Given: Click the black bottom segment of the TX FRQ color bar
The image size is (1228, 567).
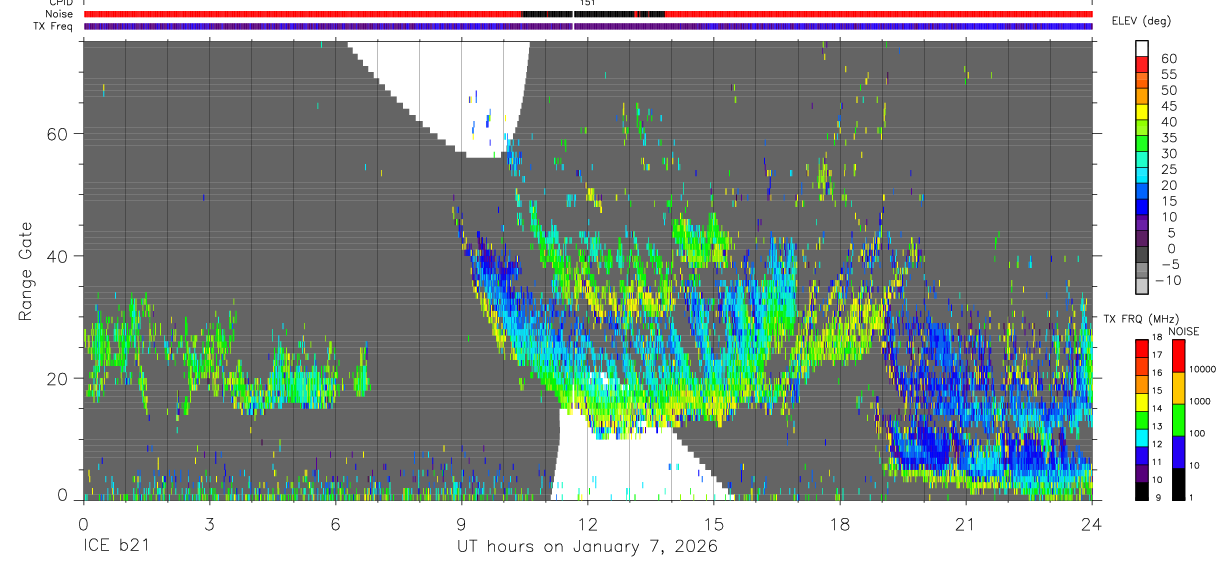Looking at the screenshot, I should 1142,491.
